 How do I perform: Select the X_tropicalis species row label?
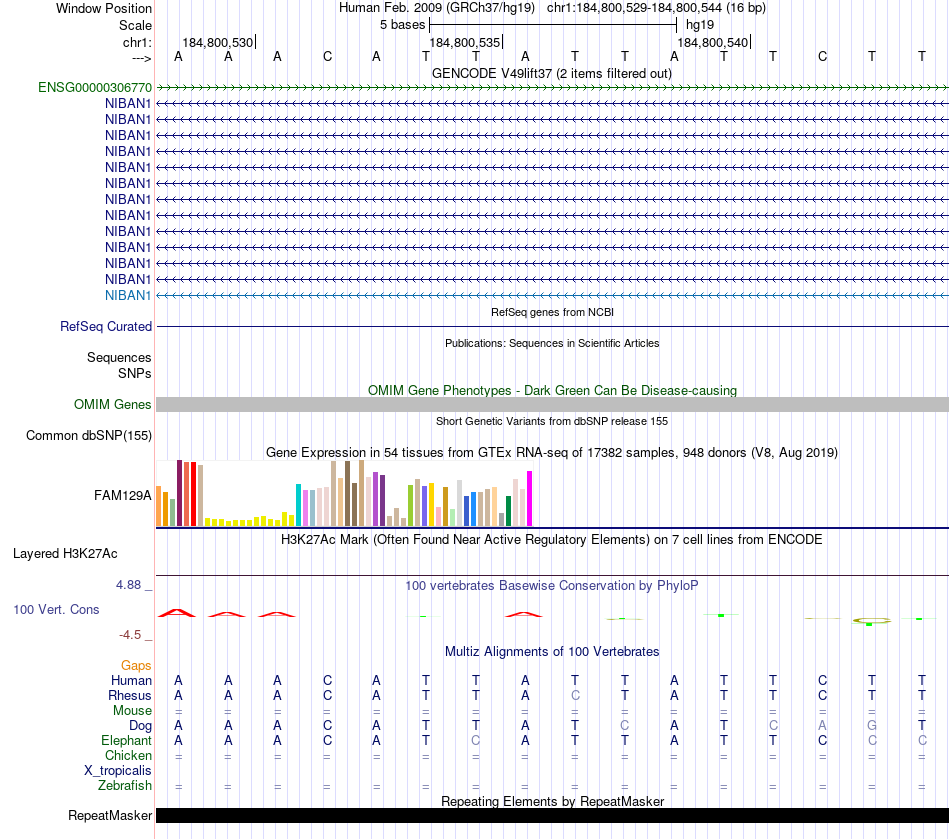(118, 771)
